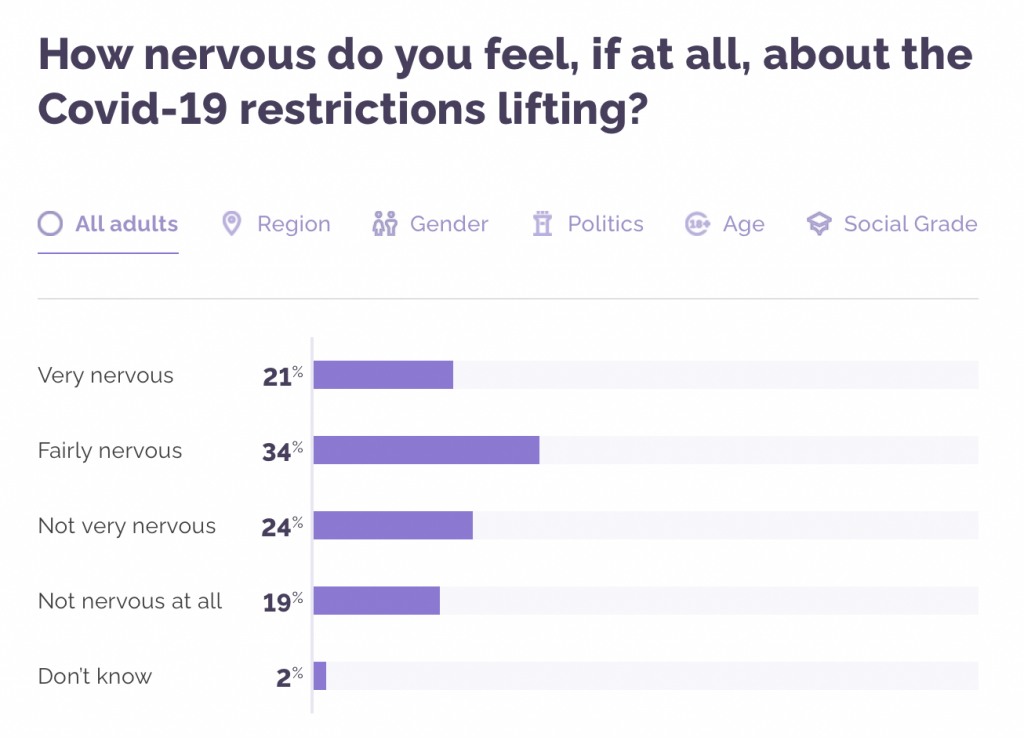
Task: Click the Gender people icon
Action: click(385, 224)
